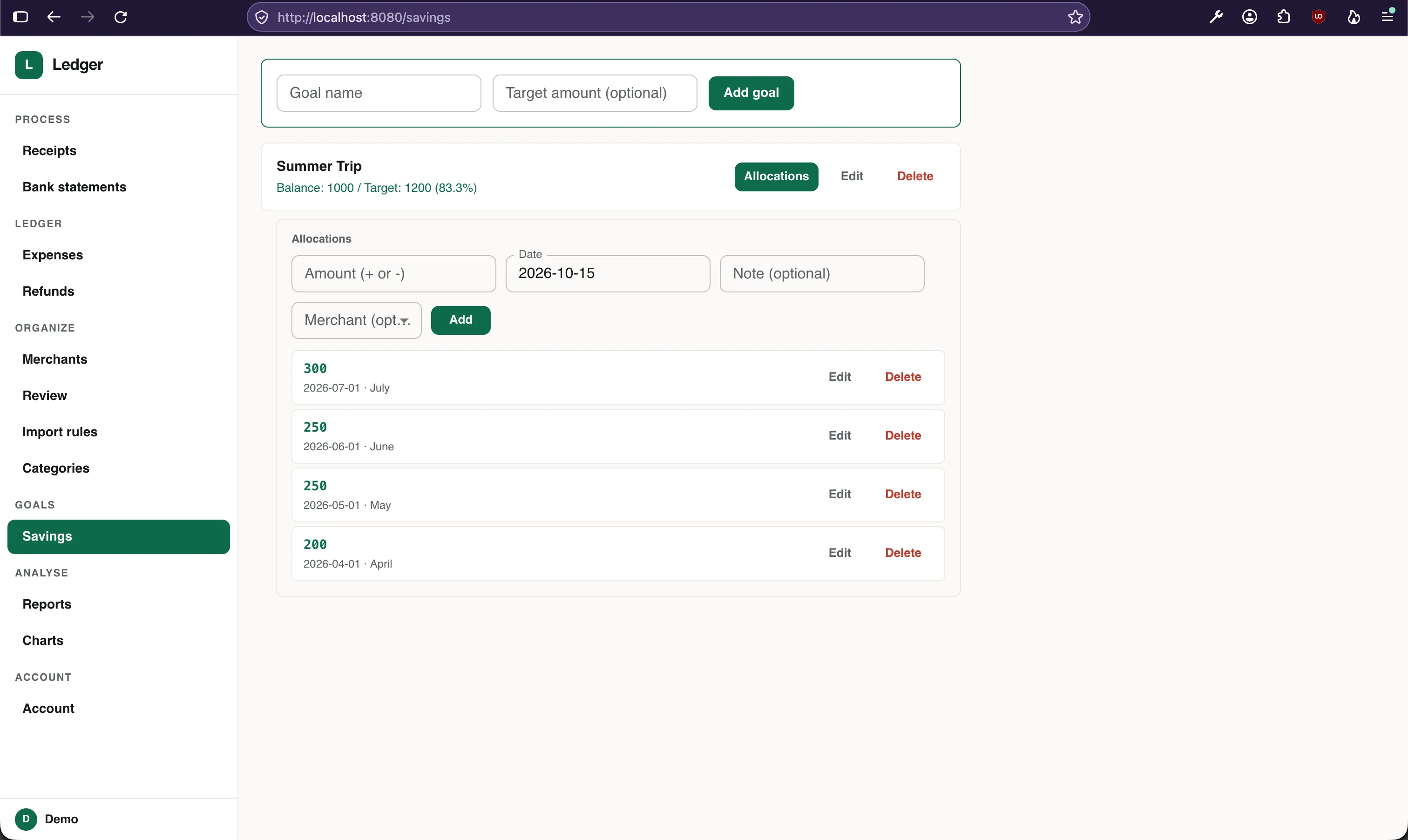Edit the 300 July allocation

[839, 377]
